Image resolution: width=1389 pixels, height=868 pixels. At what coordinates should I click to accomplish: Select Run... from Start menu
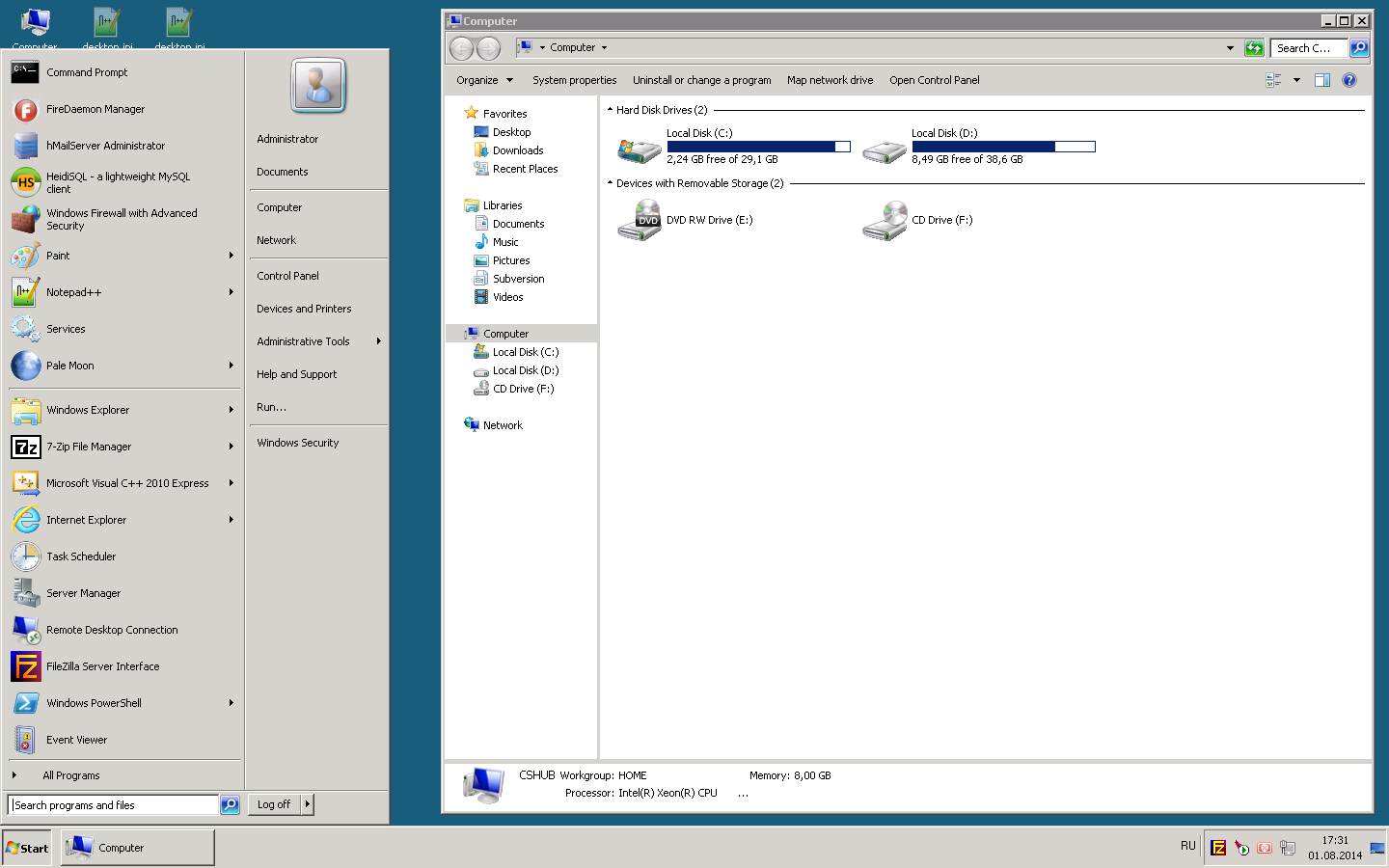point(271,407)
